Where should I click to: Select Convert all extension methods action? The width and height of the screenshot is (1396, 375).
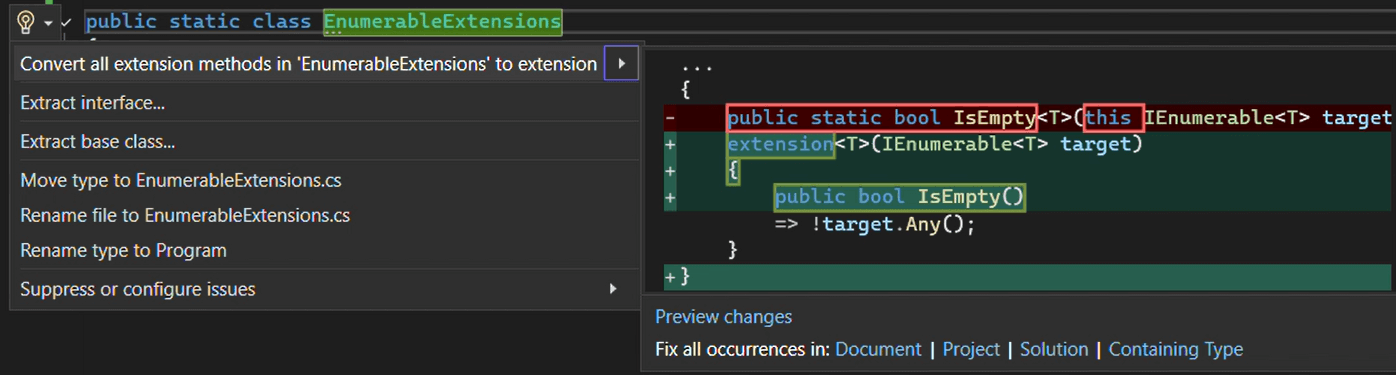(x=308, y=64)
